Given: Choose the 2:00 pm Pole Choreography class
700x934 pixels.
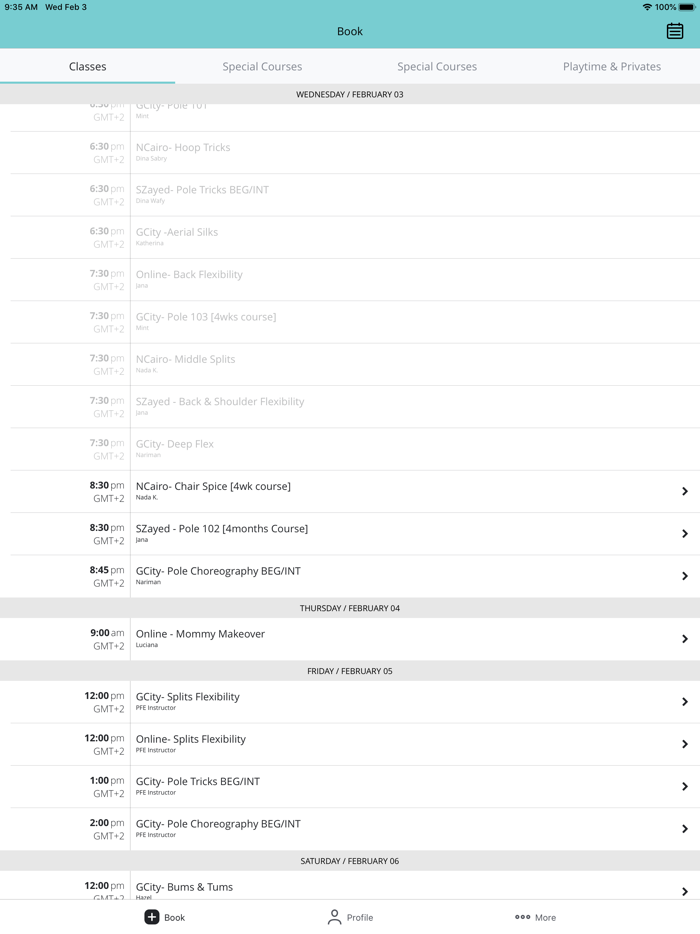Looking at the screenshot, I should (218, 825).
